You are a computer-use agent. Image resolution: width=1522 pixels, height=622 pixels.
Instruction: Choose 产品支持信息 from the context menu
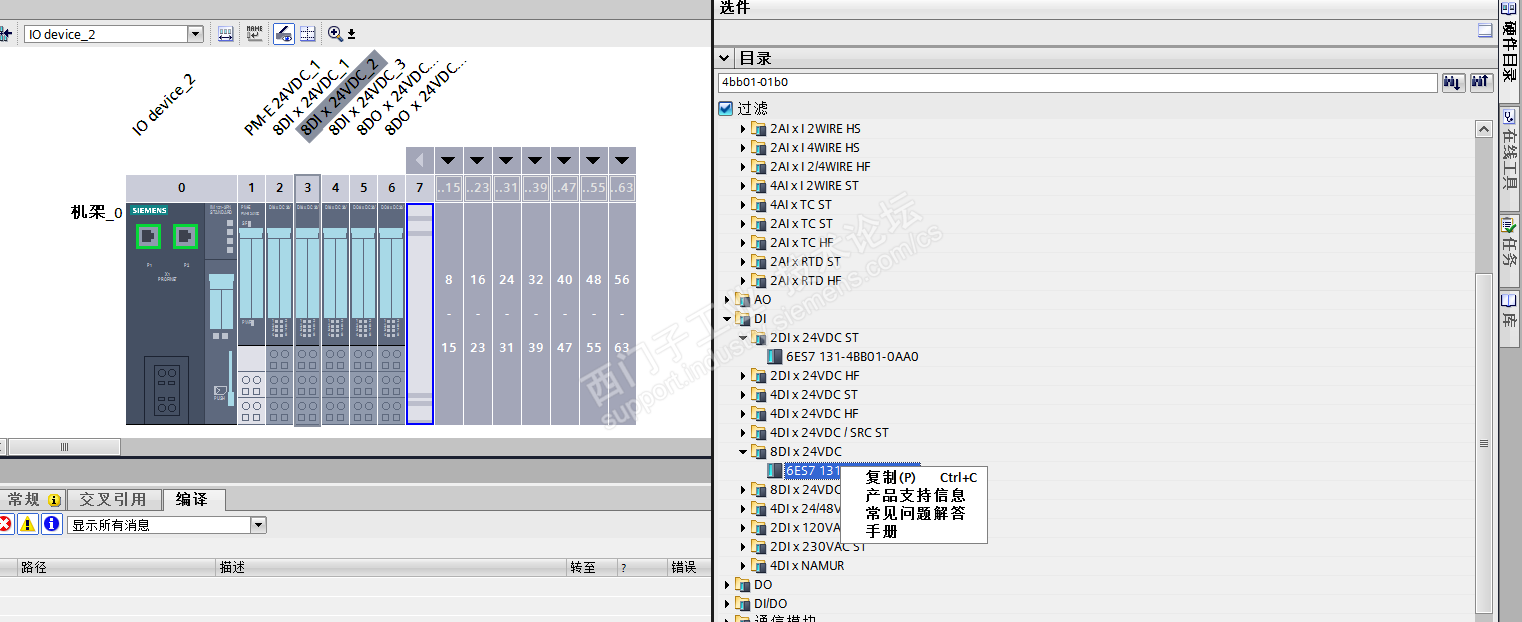tap(913, 496)
